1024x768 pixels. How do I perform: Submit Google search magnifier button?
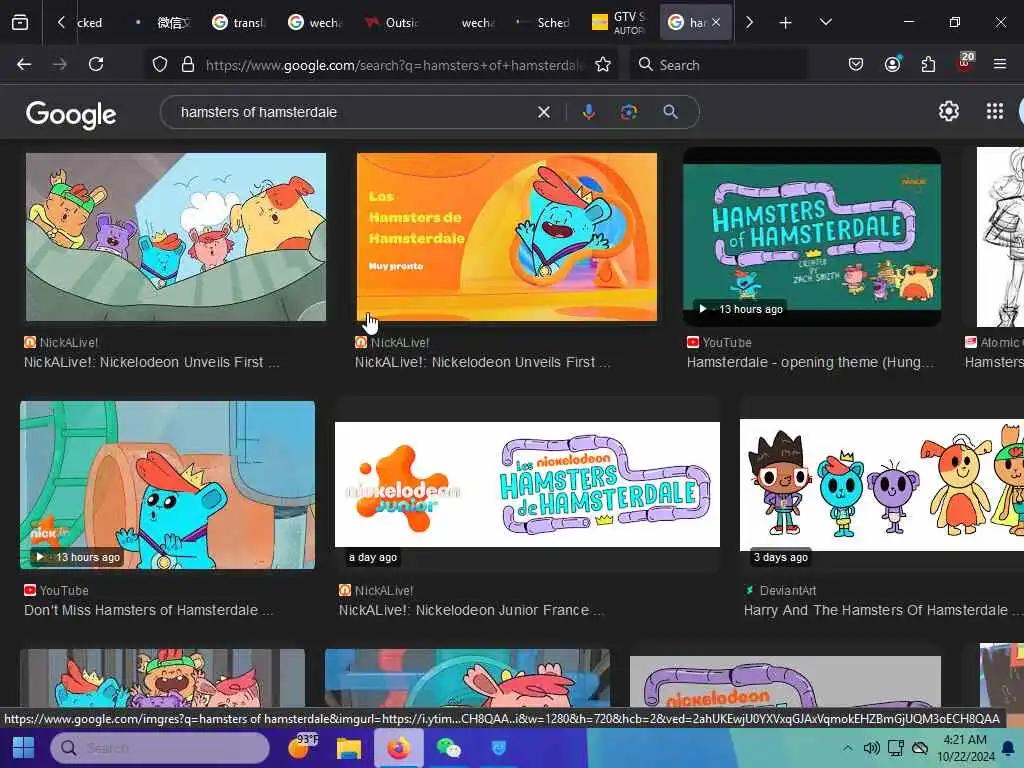click(671, 112)
